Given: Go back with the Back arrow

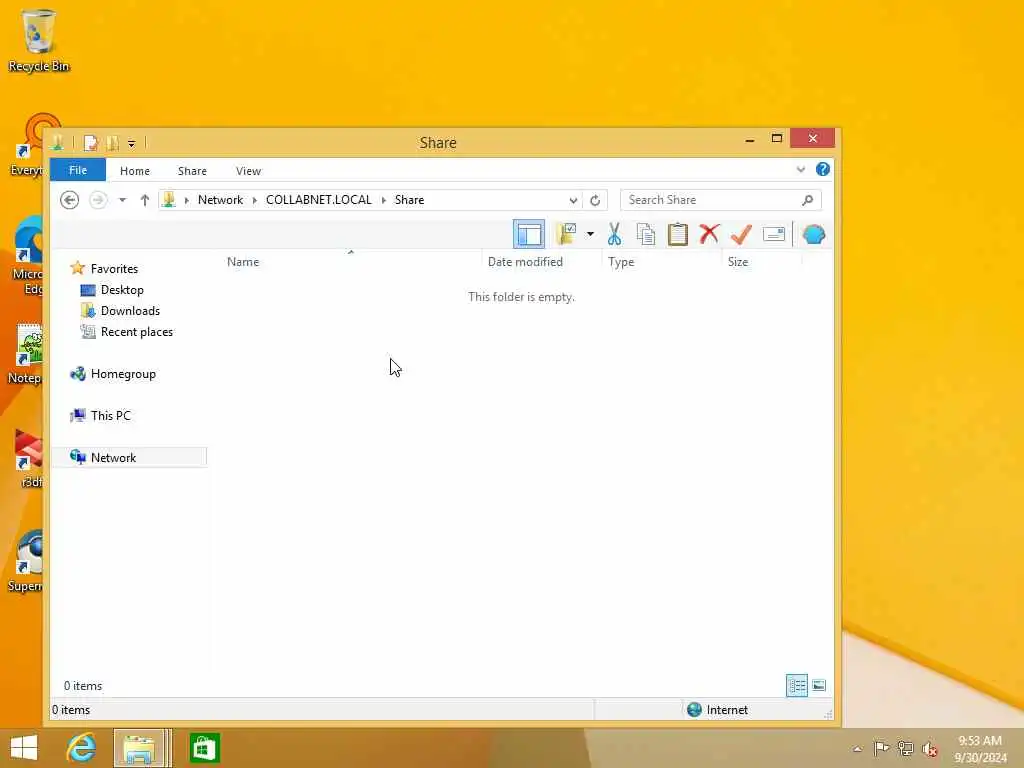Looking at the screenshot, I should 69,200.
